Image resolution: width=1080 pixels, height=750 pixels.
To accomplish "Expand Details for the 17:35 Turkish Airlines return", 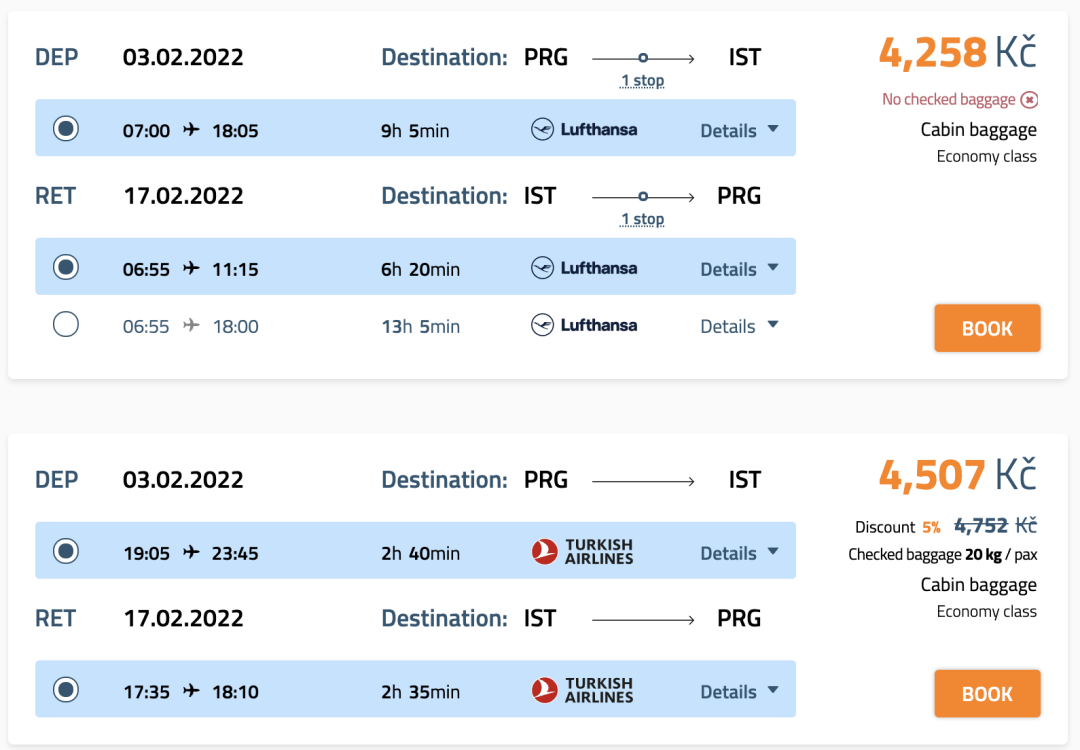I will click(739, 691).
